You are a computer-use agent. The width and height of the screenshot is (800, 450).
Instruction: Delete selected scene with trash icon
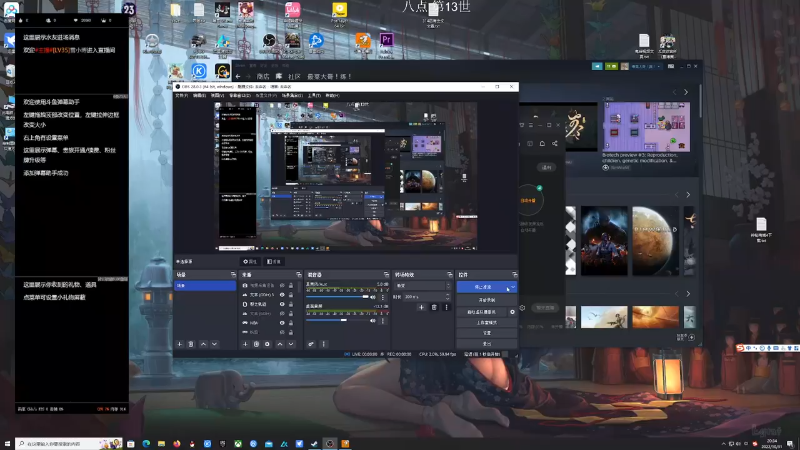pos(191,344)
